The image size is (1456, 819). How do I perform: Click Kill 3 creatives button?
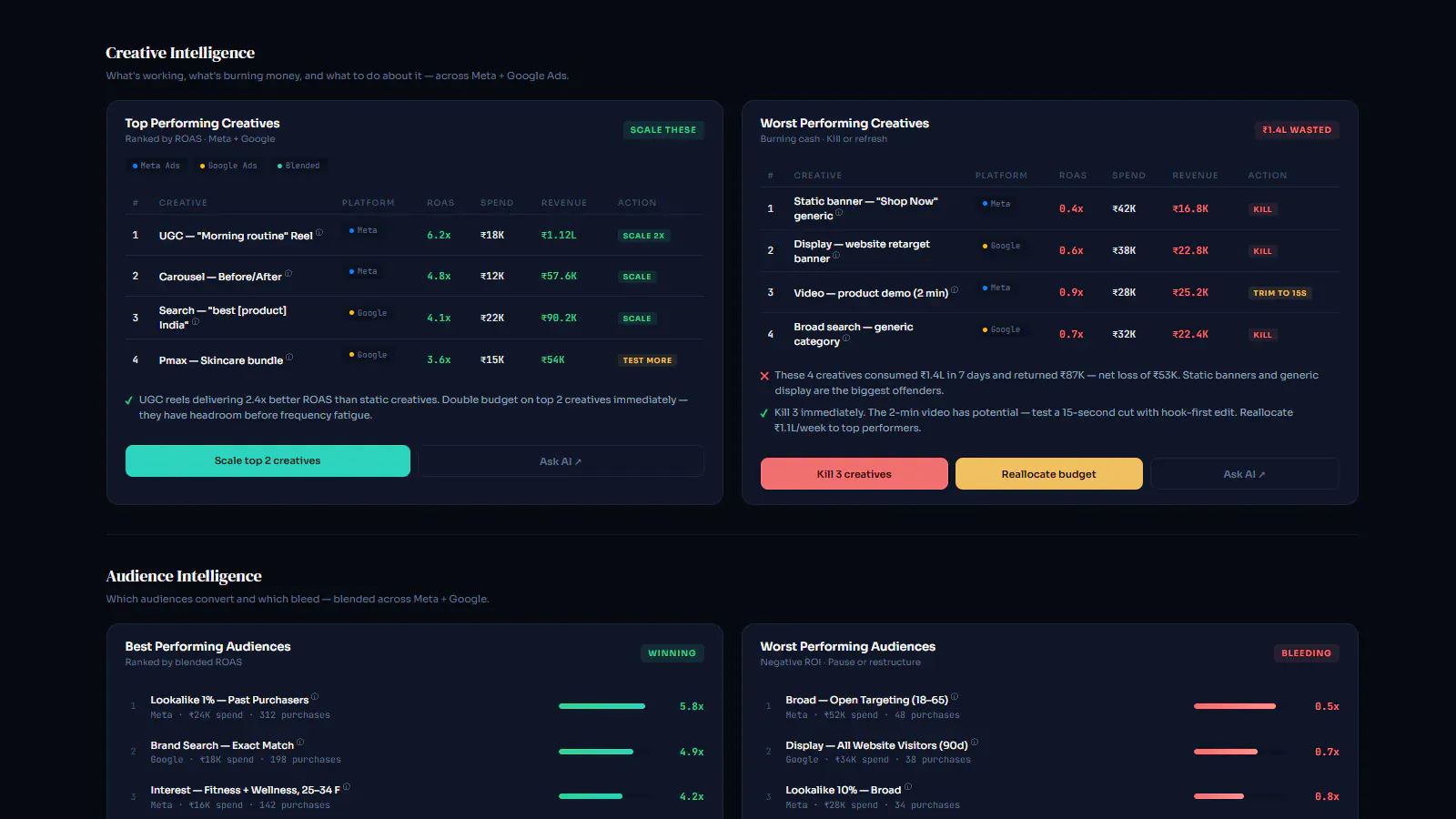pyautogui.click(x=854, y=474)
